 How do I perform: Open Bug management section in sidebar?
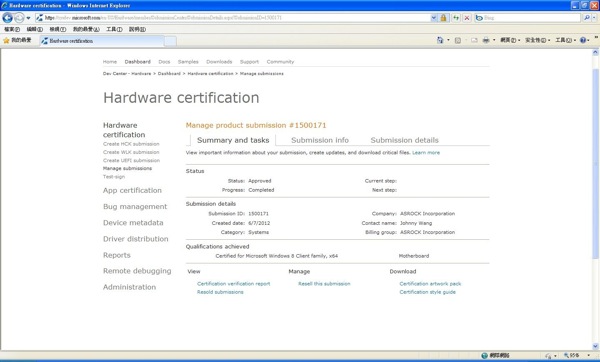(x=135, y=206)
